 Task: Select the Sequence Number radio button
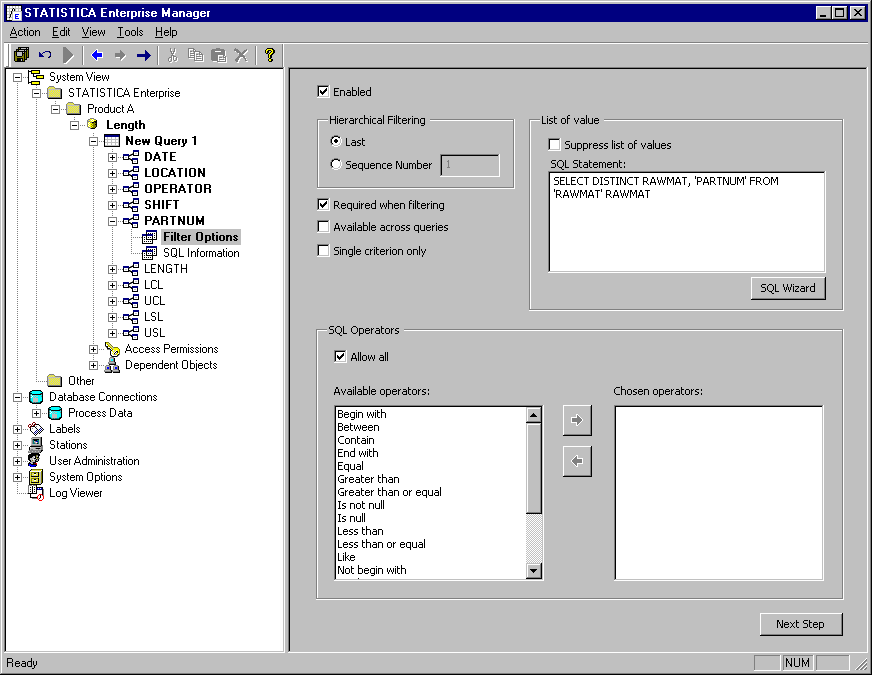336,165
